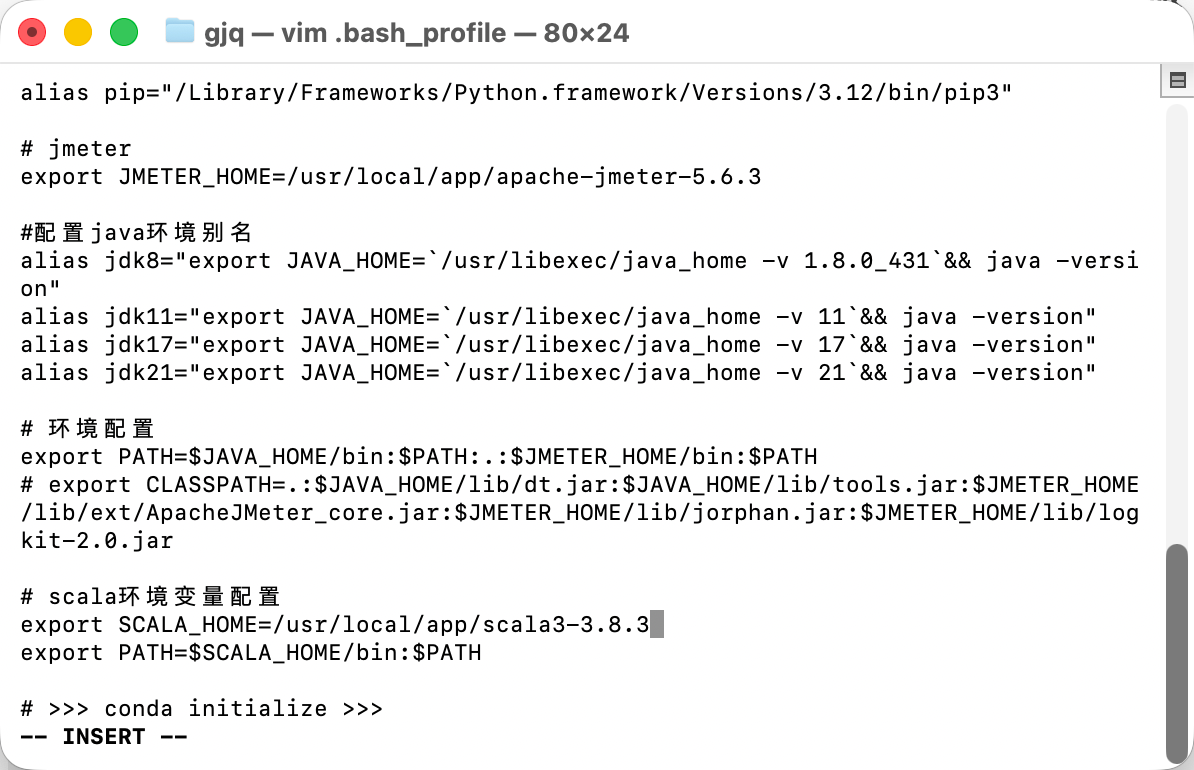Viewport: 1194px width, 770px height.
Task: Click the "# >>> conda initialize >>>" line
Action: click(201, 709)
